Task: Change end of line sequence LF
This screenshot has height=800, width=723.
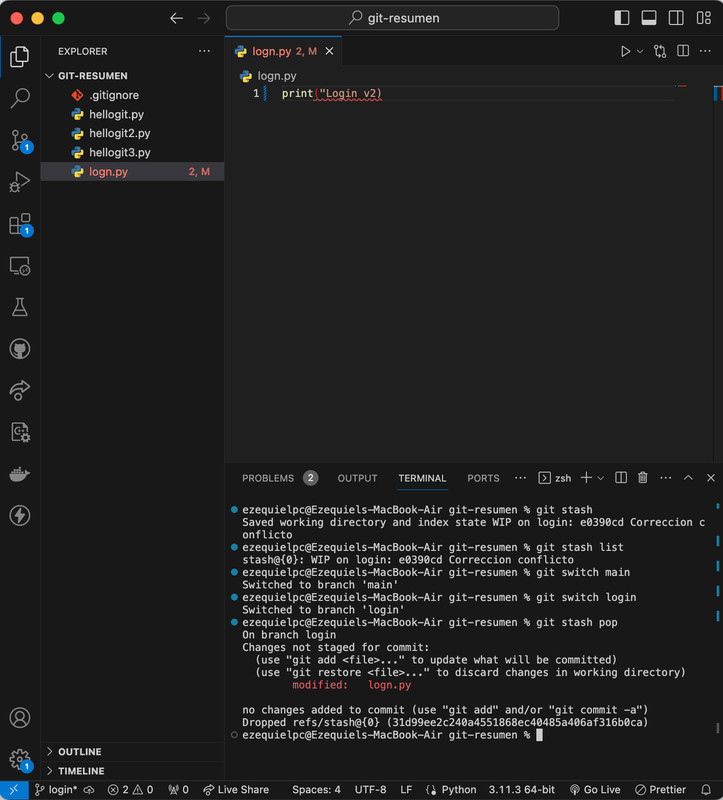Action: 406,790
